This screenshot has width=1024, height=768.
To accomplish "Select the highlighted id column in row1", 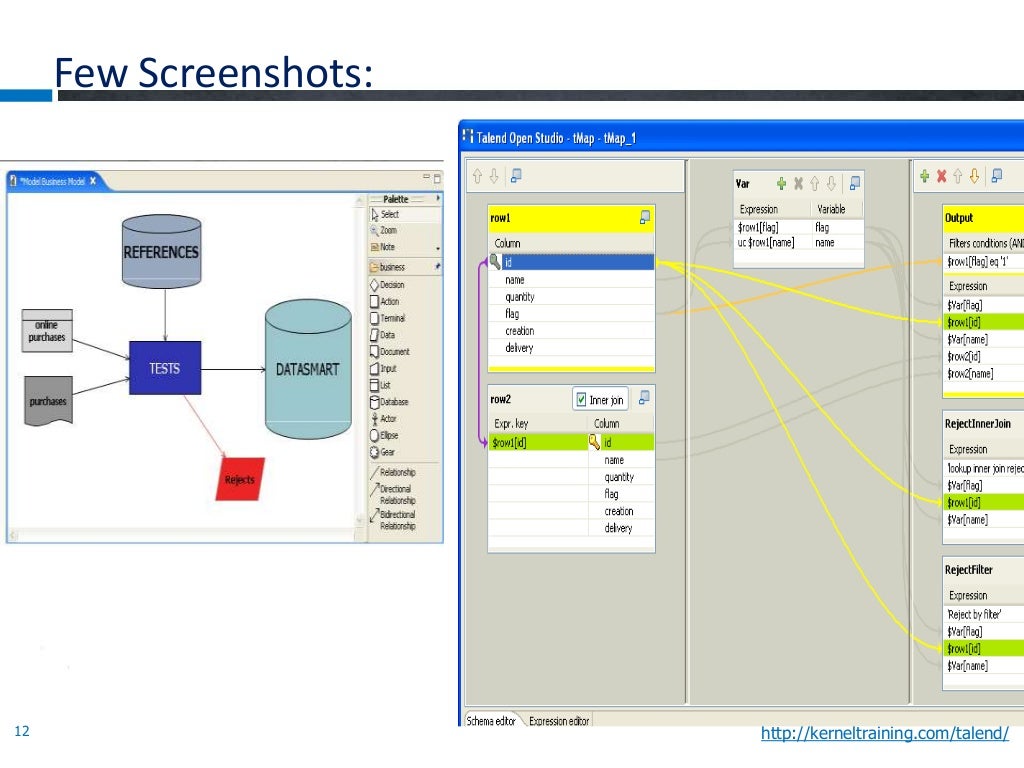I will (571, 263).
